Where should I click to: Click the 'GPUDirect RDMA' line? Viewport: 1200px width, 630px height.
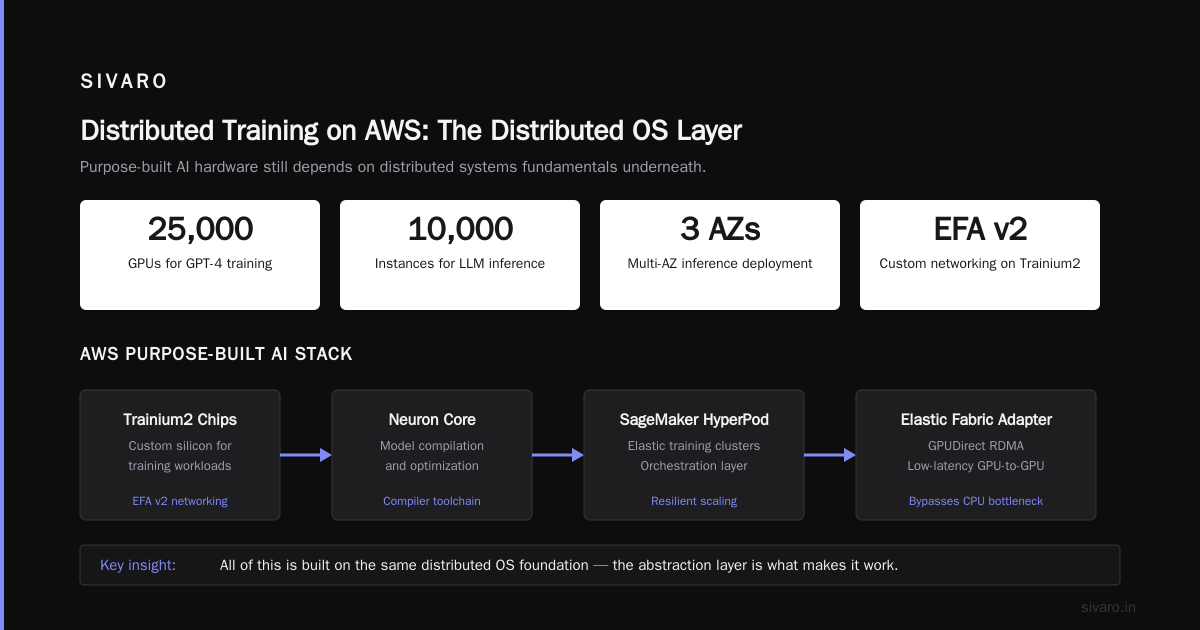pyautogui.click(x=976, y=446)
